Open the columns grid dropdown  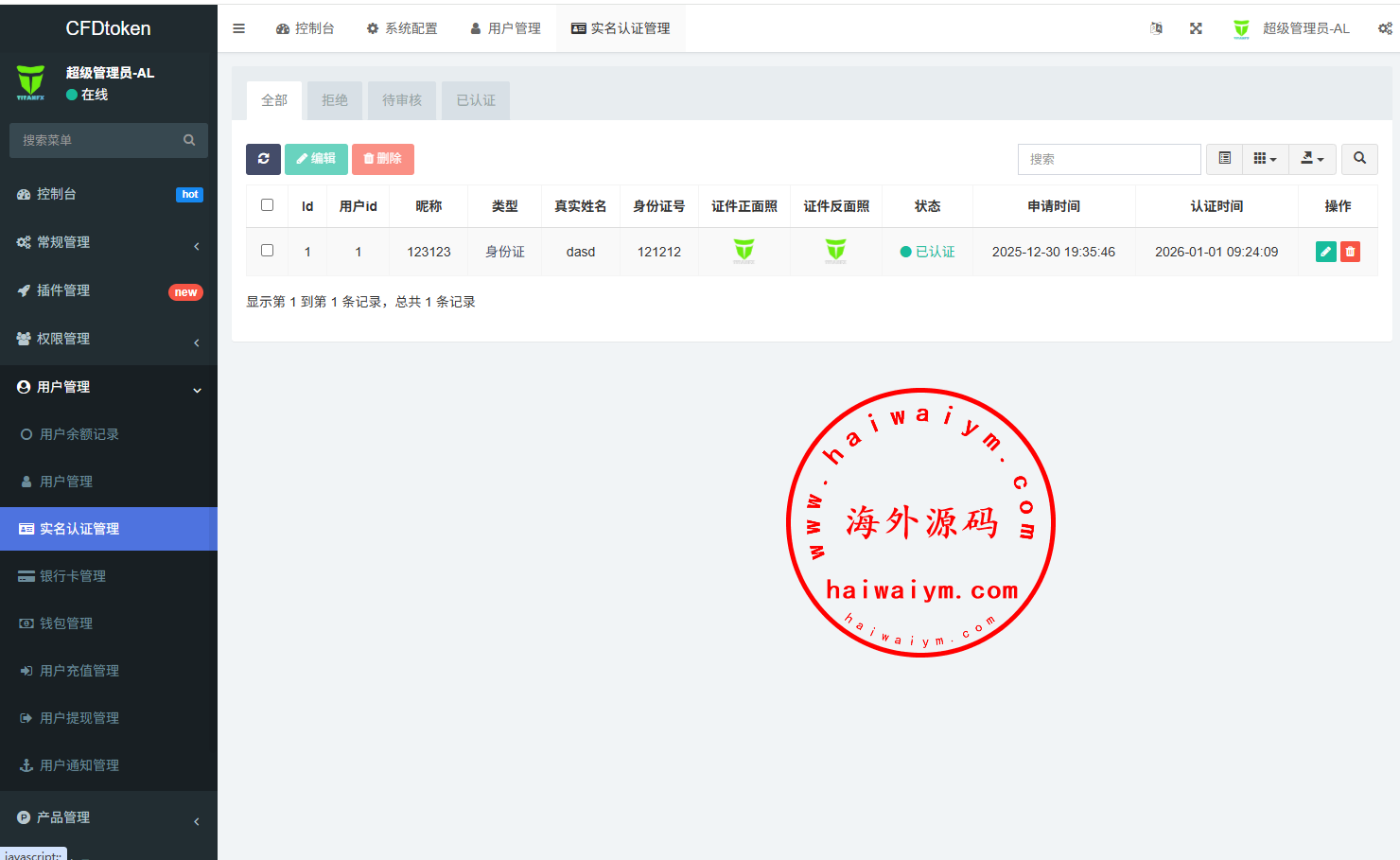[x=1265, y=159]
